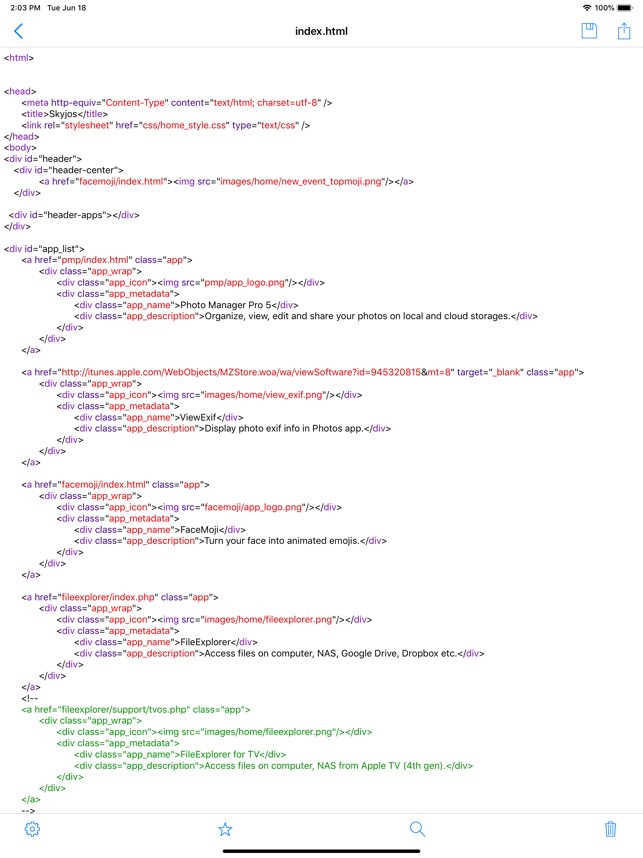The height and width of the screenshot is (858, 643).
Task: Tap the star favorite icon
Action: [x=225, y=829]
